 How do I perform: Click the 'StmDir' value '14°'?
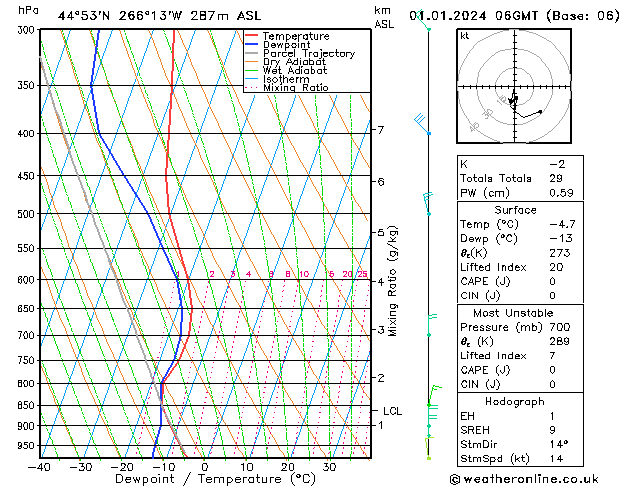[559, 444]
